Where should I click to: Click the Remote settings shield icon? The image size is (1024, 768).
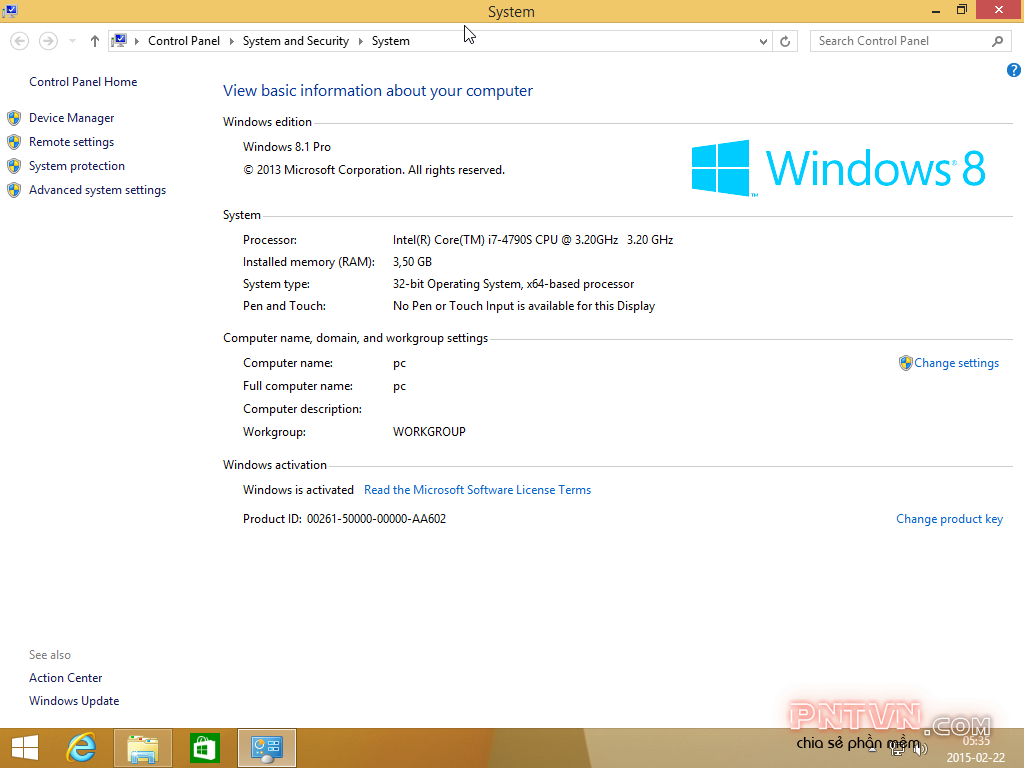14,142
